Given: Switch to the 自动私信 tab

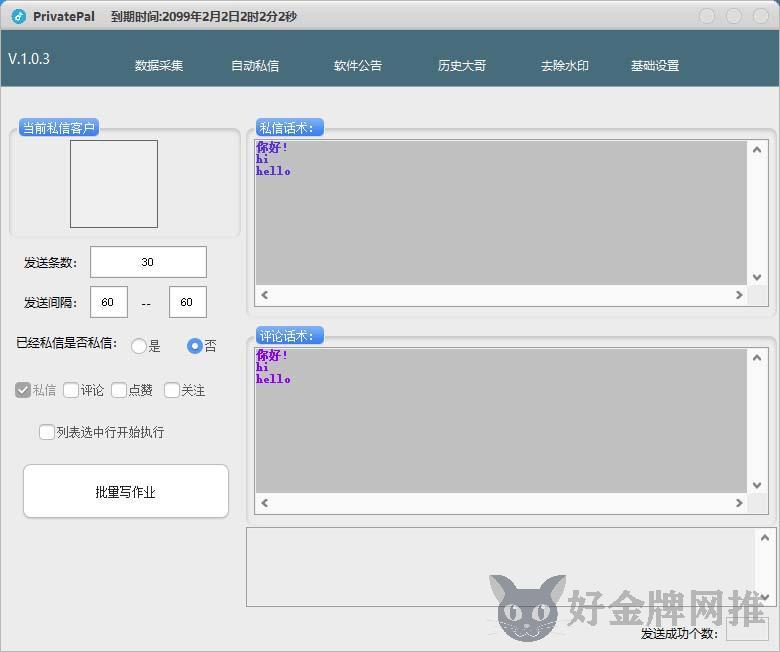Looking at the screenshot, I should [255, 66].
